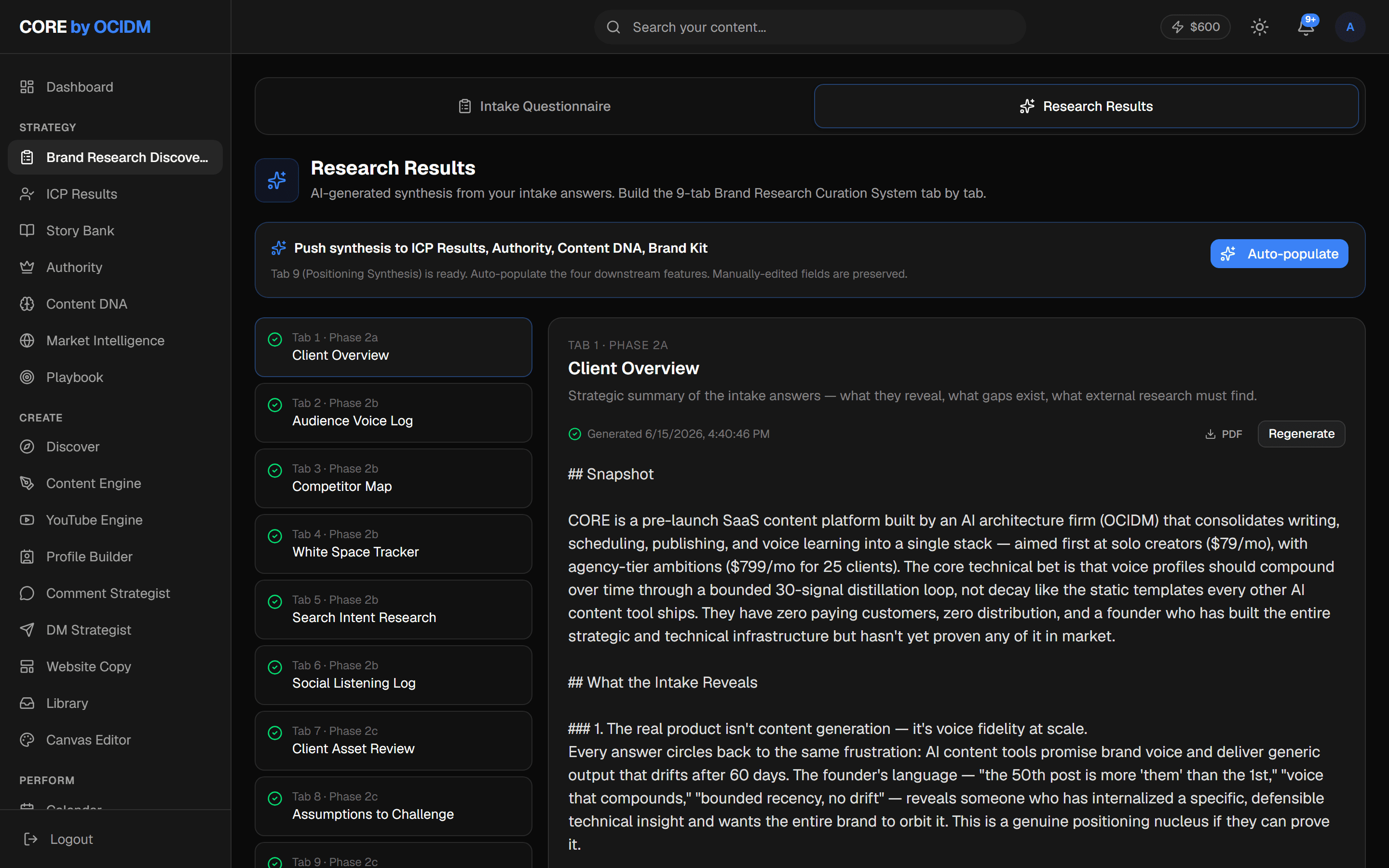
Task: Click Market Intelligence globe icon
Action: coord(27,341)
